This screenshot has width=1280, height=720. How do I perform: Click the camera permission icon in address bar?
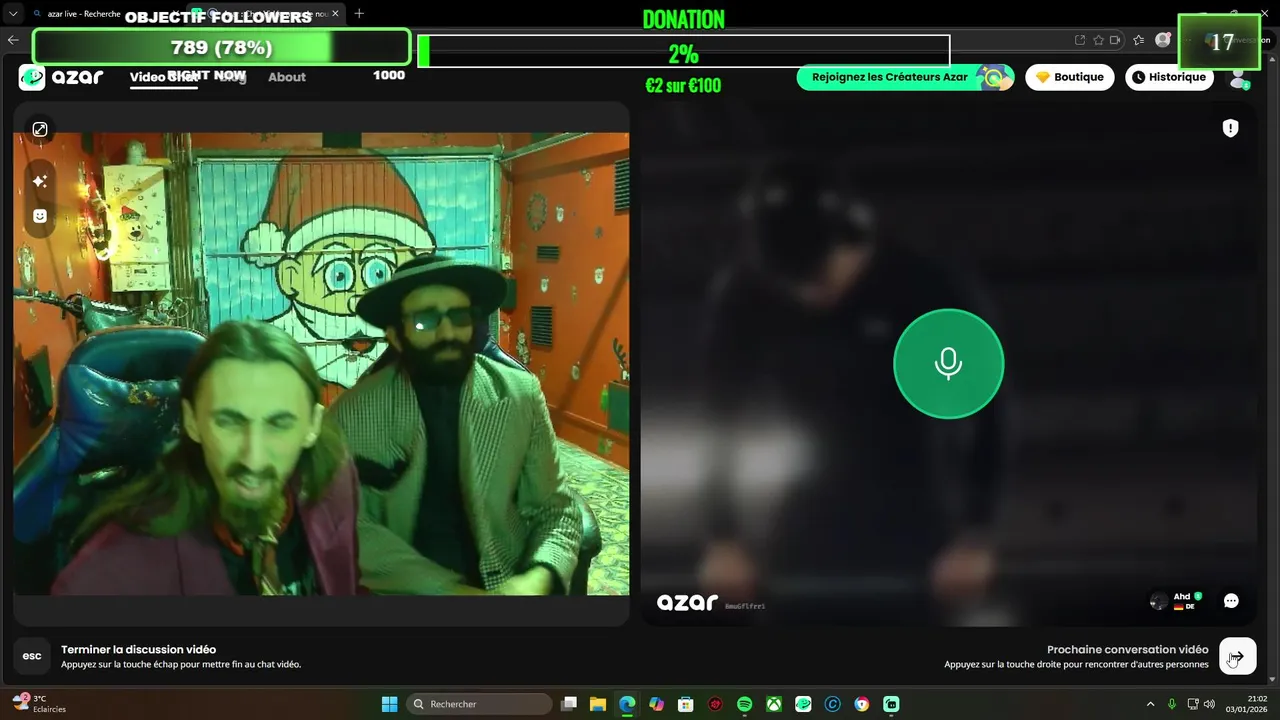click(1115, 40)
